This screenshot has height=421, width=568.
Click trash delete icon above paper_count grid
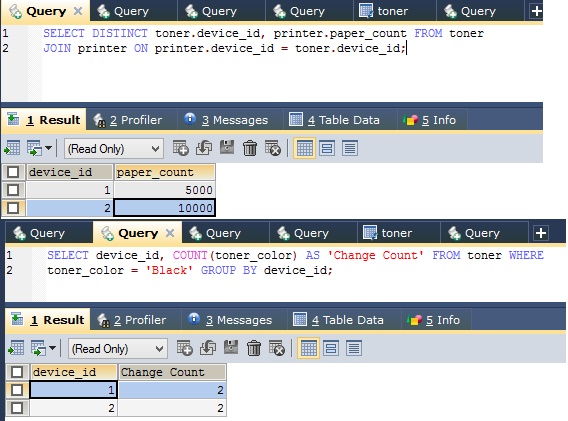pyautogui.click(x=250, y=148)
